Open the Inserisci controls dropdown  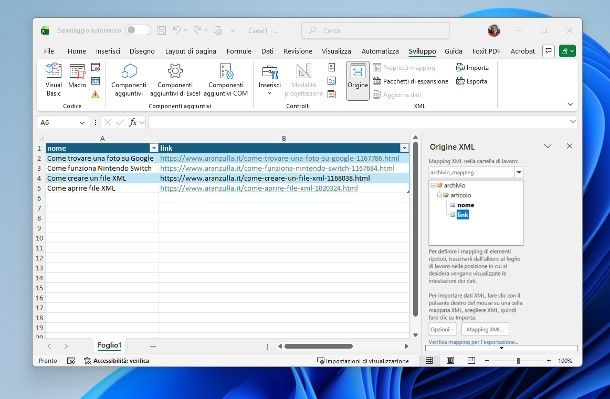click(269, 80)
